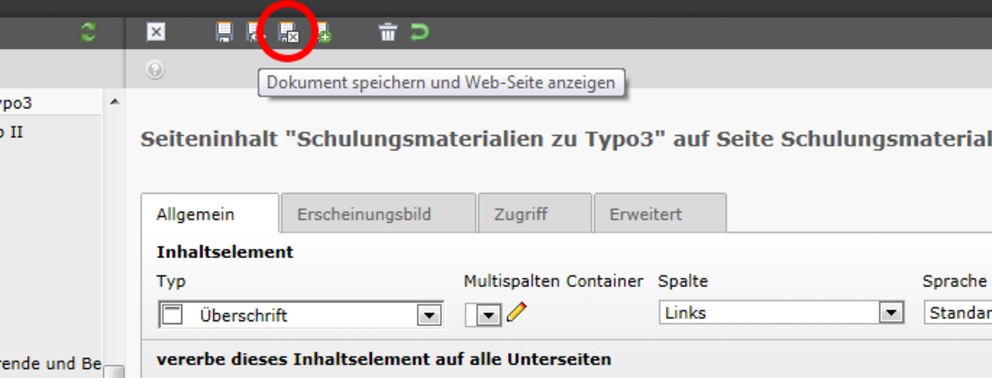The height and width of the screenshot is (378, 992).
Task: Save document and create new one
Action: click(322, 32)
